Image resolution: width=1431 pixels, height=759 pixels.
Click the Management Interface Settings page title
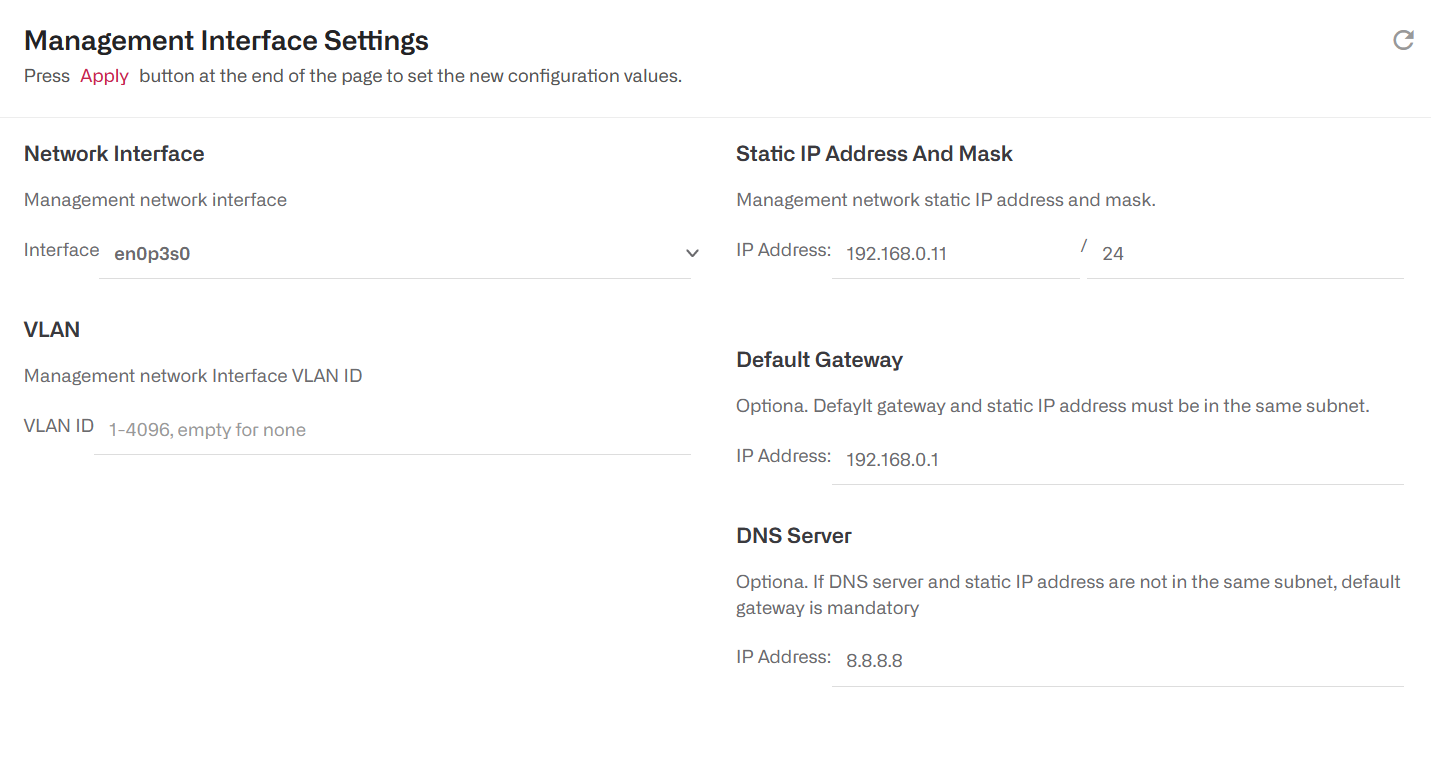pyautogui.click(x=226, y=41)
